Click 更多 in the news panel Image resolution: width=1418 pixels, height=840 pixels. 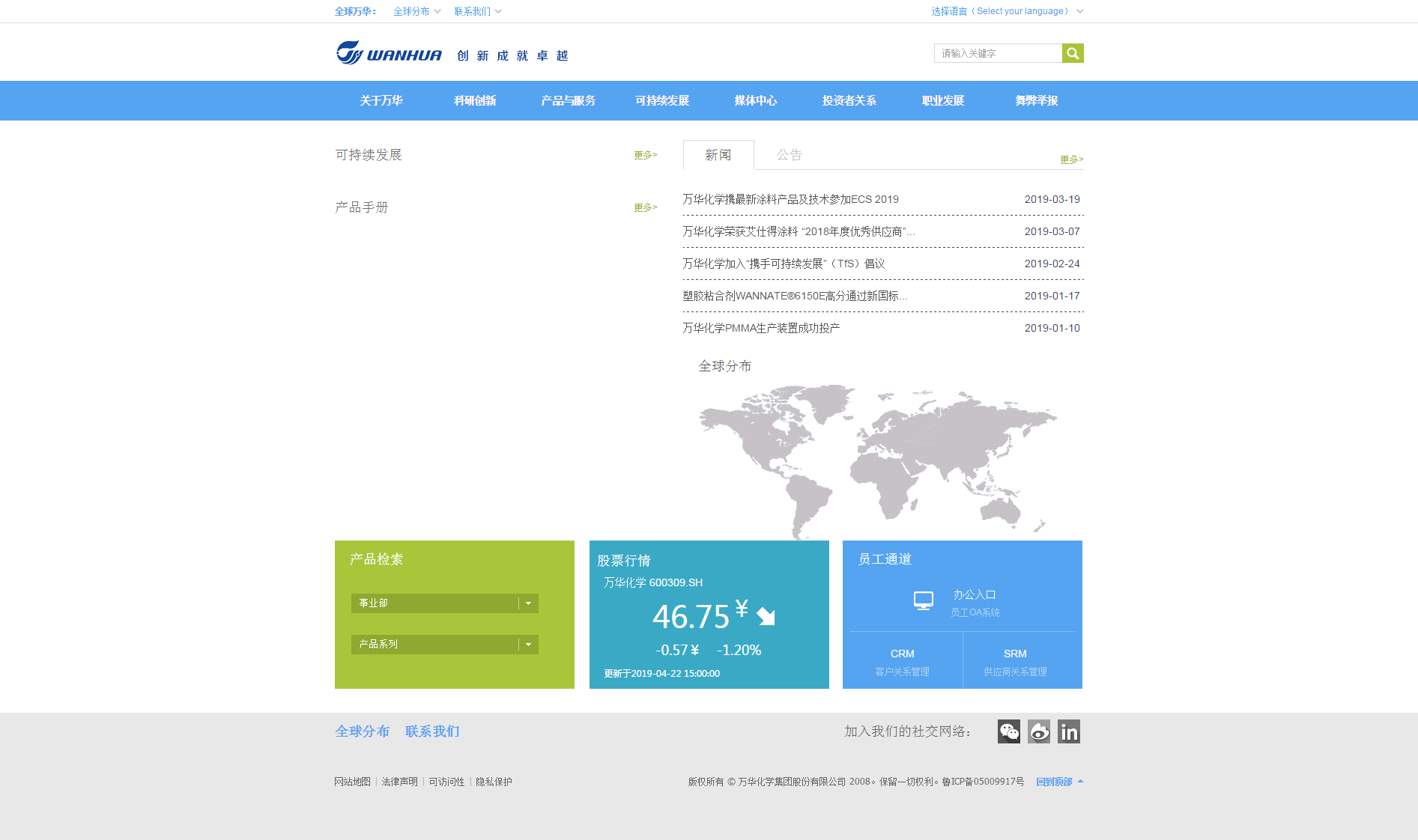point(1072,159)
